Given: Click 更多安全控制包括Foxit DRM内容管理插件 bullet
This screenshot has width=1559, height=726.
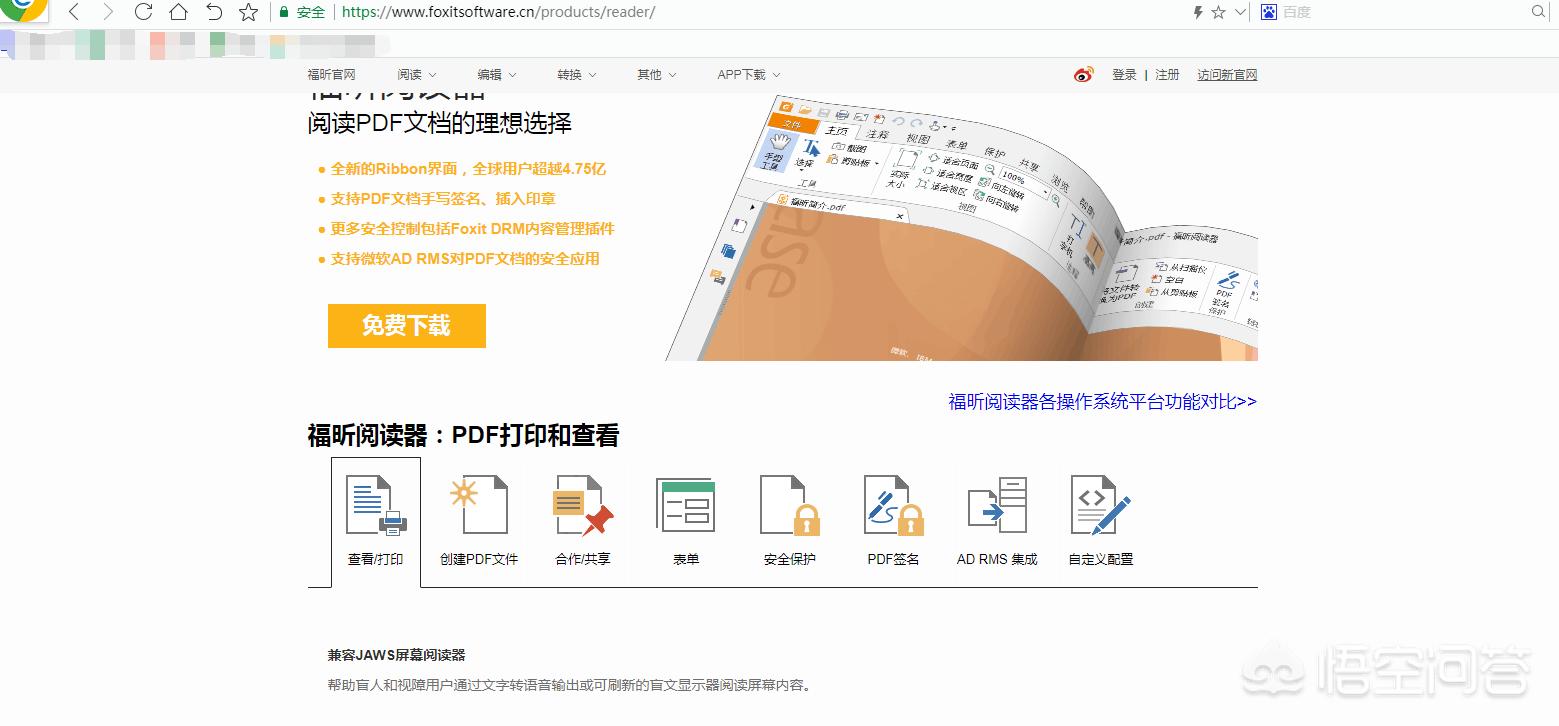Looking at the screenshot, I should coord(472,229).
